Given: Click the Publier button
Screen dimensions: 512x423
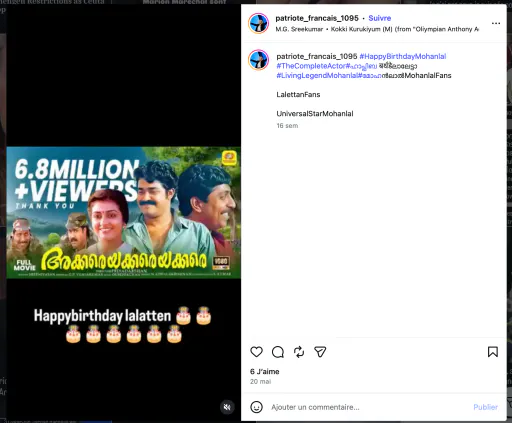Looking at the screenshot, I should (x=485, y=407).
